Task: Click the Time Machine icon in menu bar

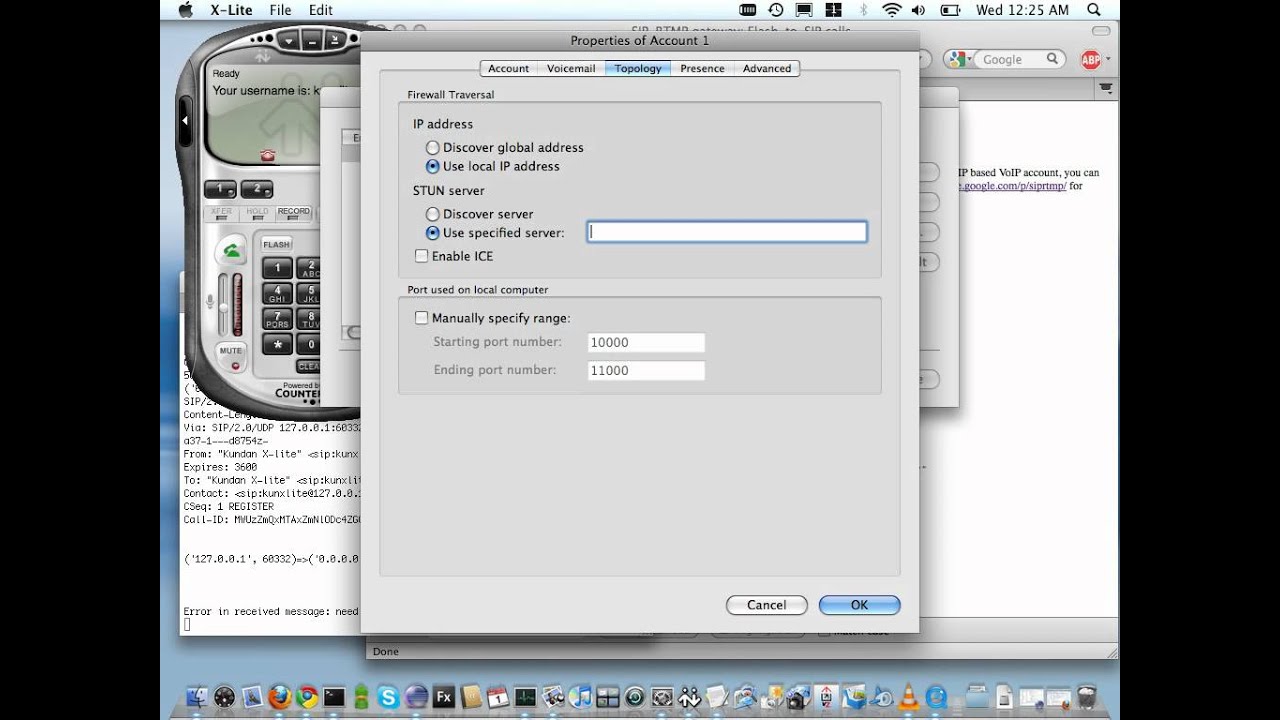Action: 775,10
